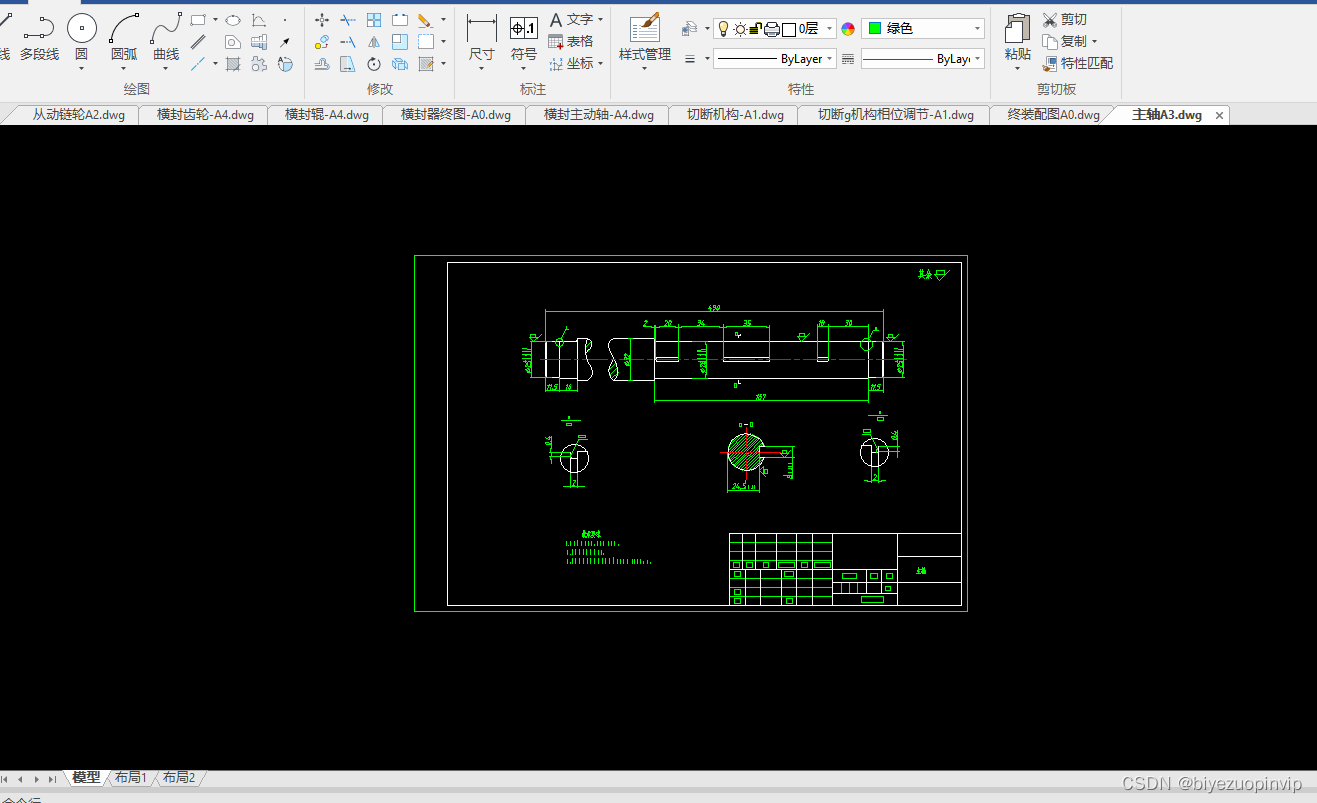Viewport: 1317px width, 803px height.
Task: Click the Move tool in modify panel
Action: click(322, 19)
